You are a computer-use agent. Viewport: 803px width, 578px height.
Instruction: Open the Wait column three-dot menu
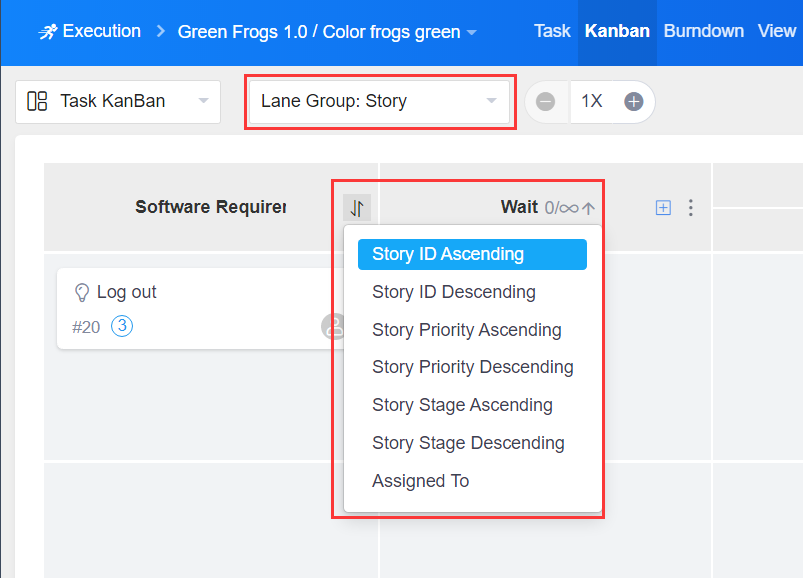[691, 208]
